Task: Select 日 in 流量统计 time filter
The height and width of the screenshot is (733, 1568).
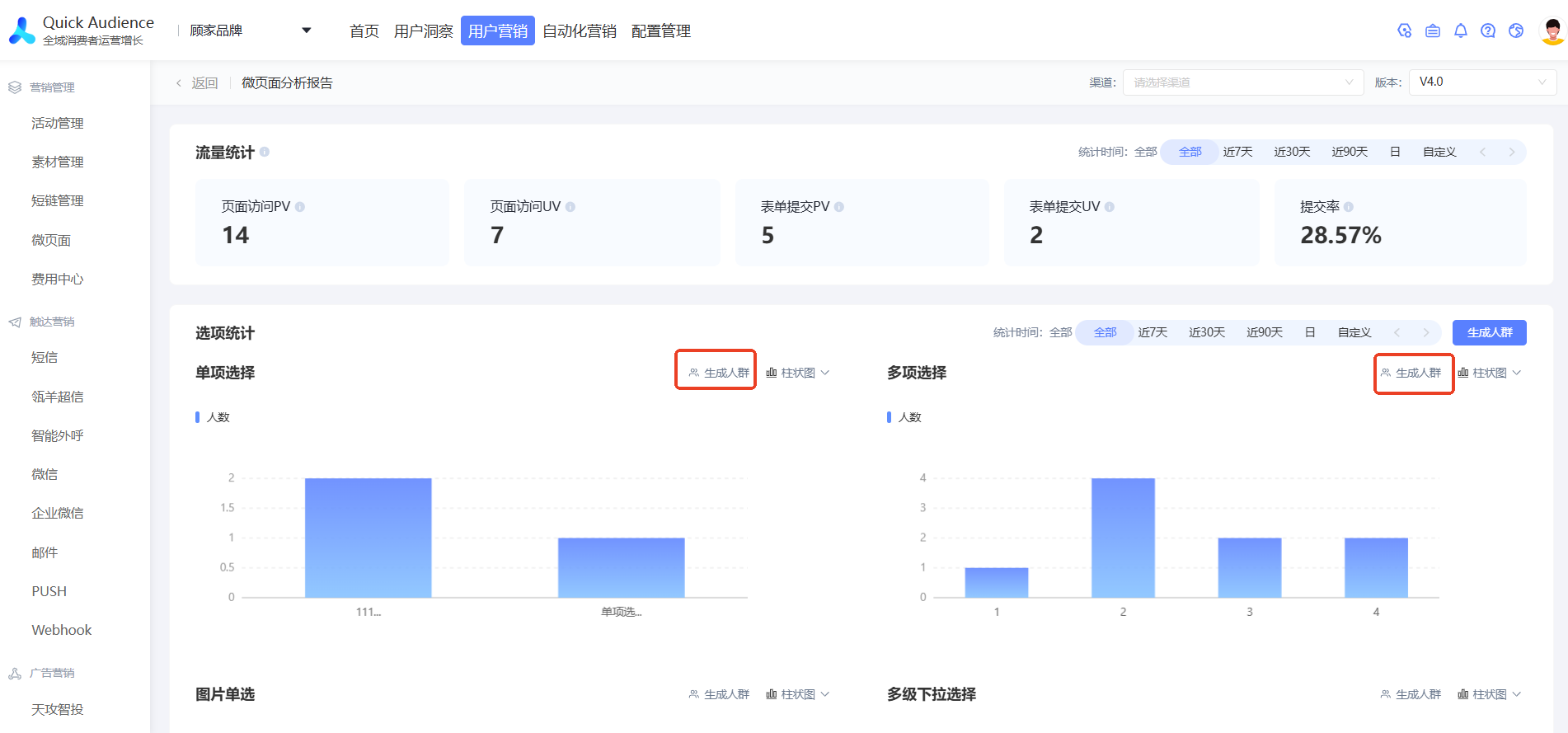Action: (1395, 152)
